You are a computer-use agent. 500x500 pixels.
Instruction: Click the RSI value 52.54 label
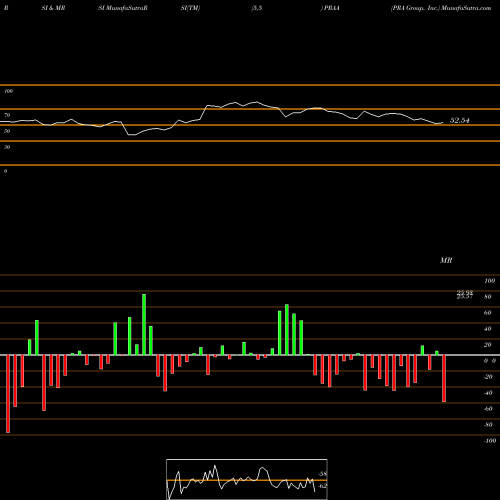point(460,120)
